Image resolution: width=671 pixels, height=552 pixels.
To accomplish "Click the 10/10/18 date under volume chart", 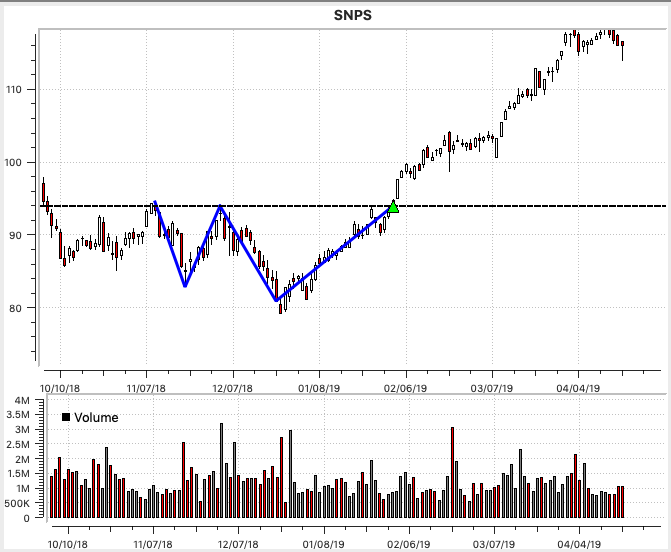I will point(67,545).
